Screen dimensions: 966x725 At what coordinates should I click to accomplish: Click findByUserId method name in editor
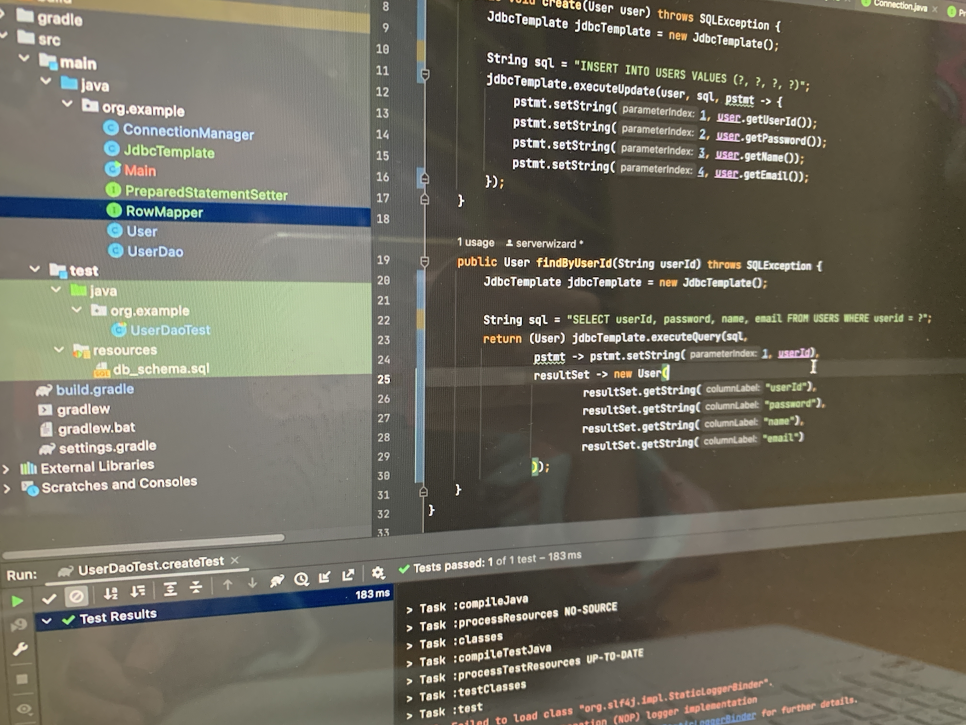tap(574, 264)
